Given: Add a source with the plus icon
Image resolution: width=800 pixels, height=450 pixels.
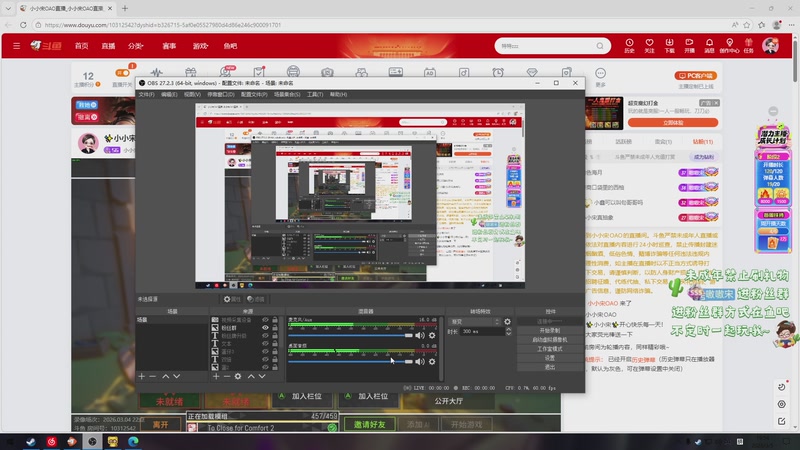Looking at the screenshot, I should pos(216,376).
